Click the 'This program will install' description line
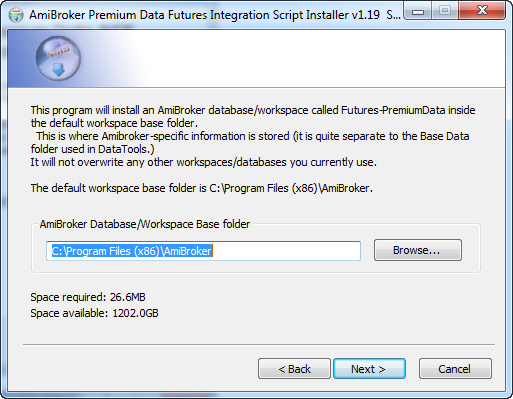 click(253, 110)
